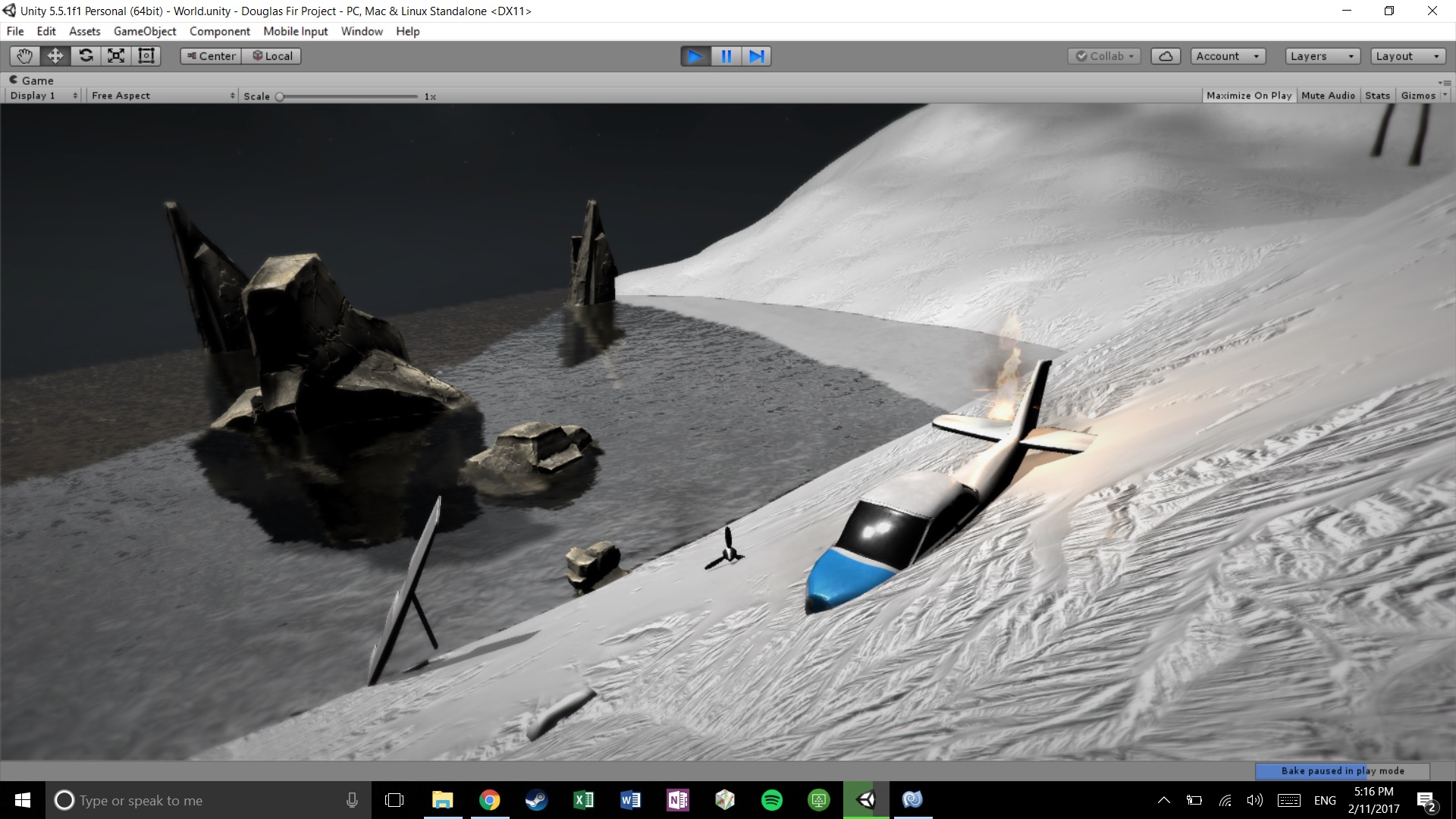This screenshot has width=1456, height=819.
Task: Select the Hand tool
Action: click(x=25, y=56)
